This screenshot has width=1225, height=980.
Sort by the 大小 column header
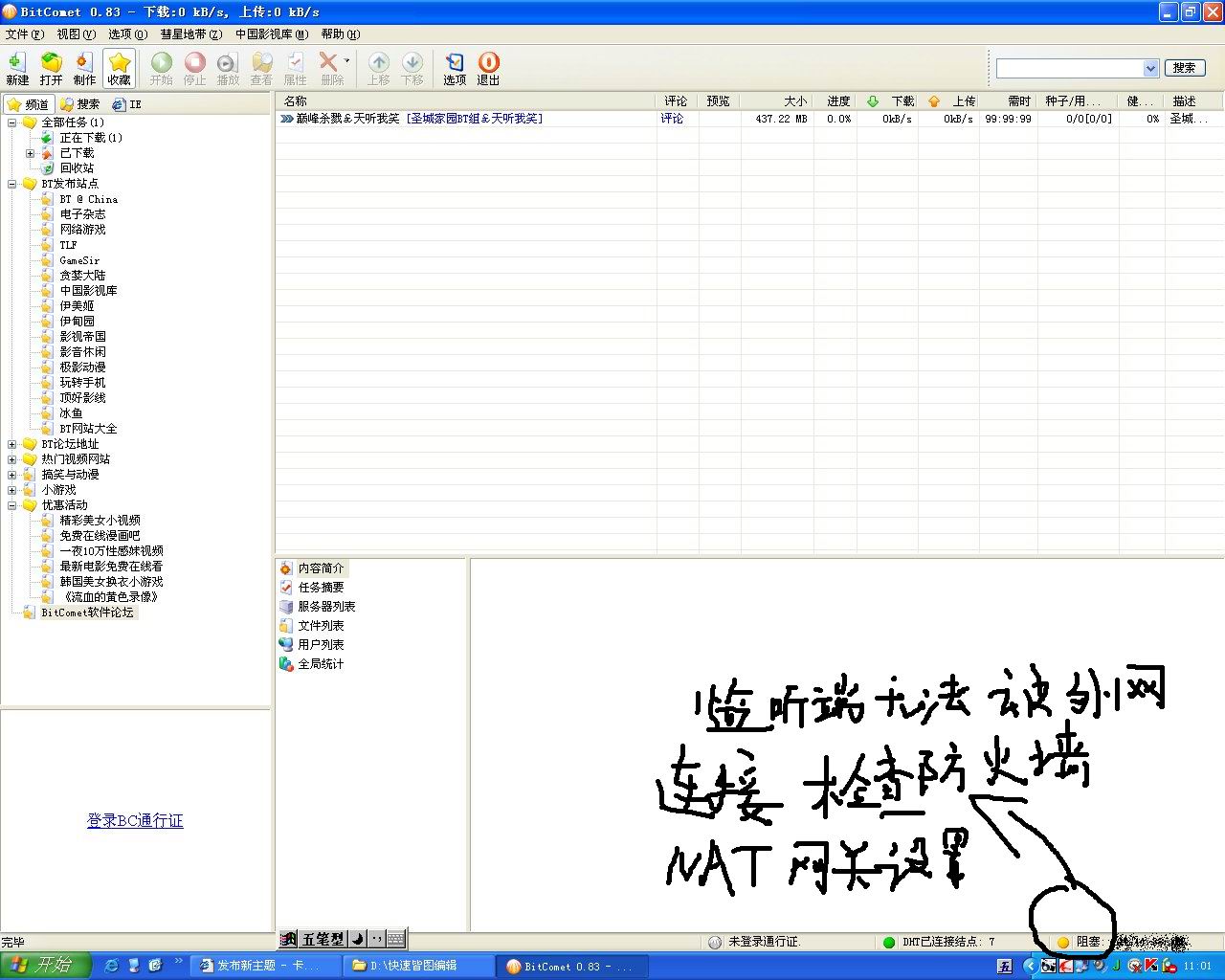(x=776, y=100)
